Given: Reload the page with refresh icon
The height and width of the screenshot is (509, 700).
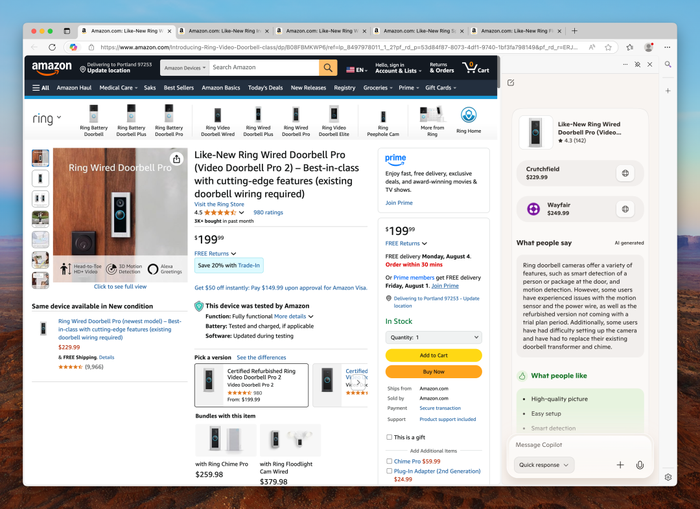Looking at the screenshot, I should 52,47.
